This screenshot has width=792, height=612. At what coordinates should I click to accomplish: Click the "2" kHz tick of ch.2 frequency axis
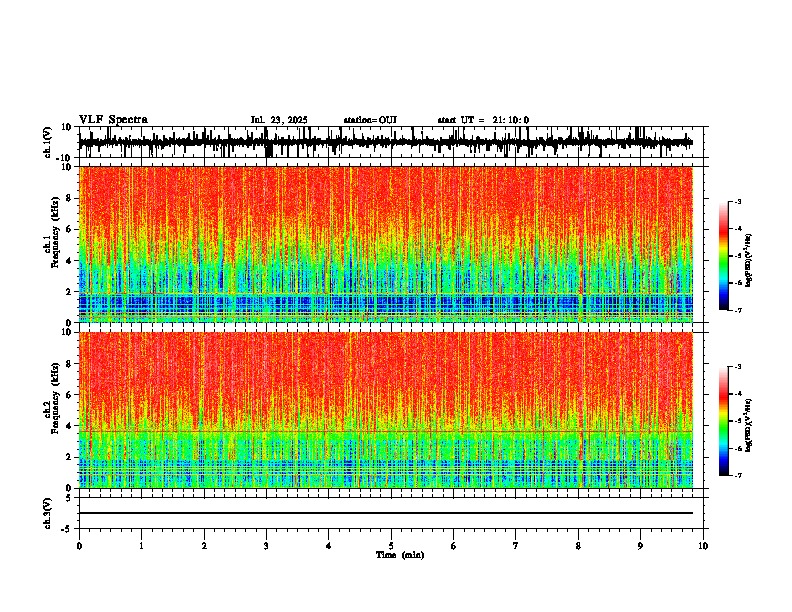point(69,457)
